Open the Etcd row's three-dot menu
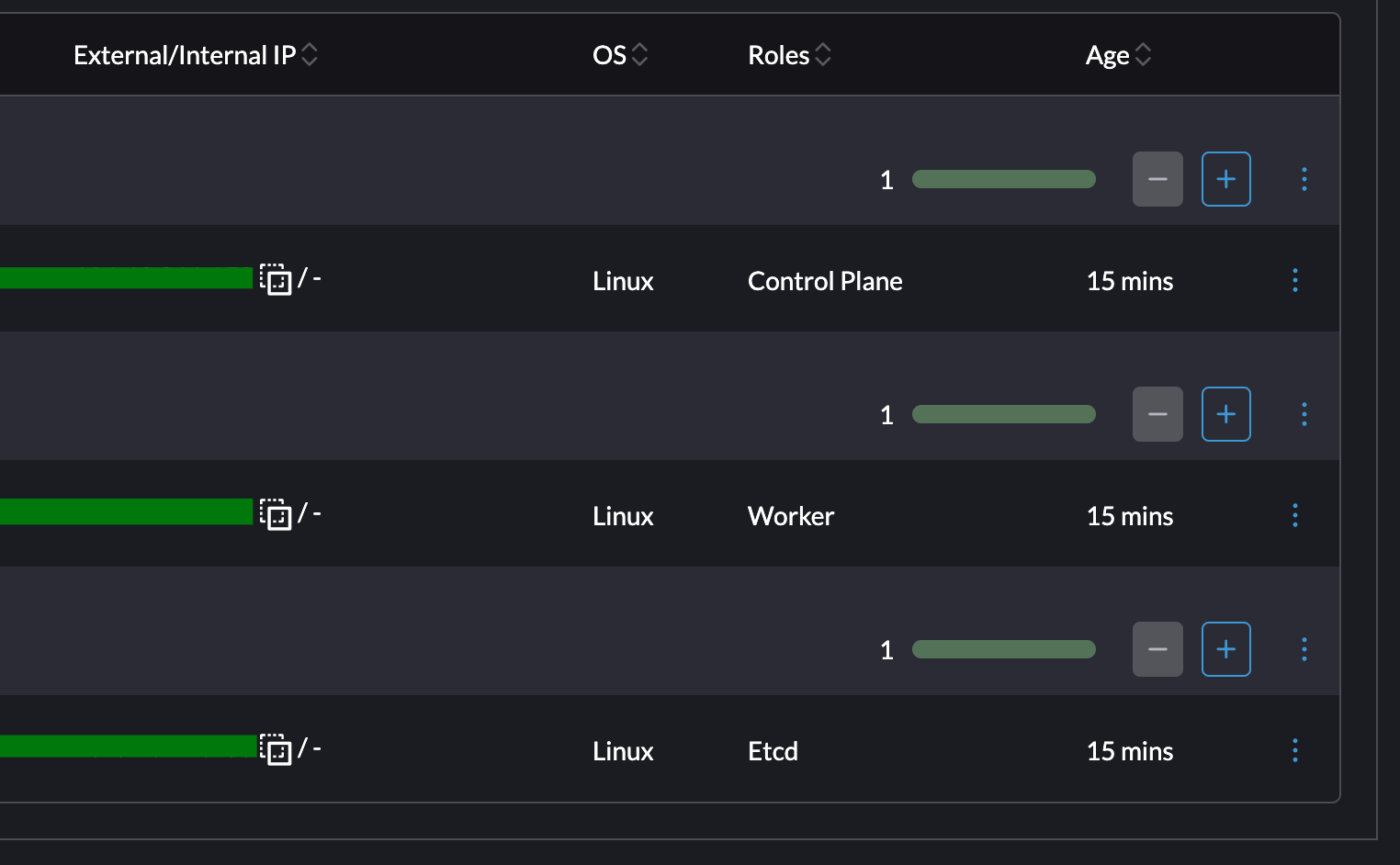The image size is (1400, 865). [x=1294, y=750]
